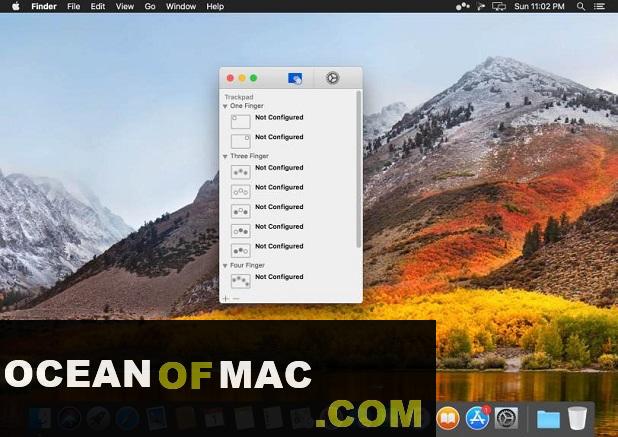Open the Finder menu
This screenshot has width=618, height=437.
44,6
